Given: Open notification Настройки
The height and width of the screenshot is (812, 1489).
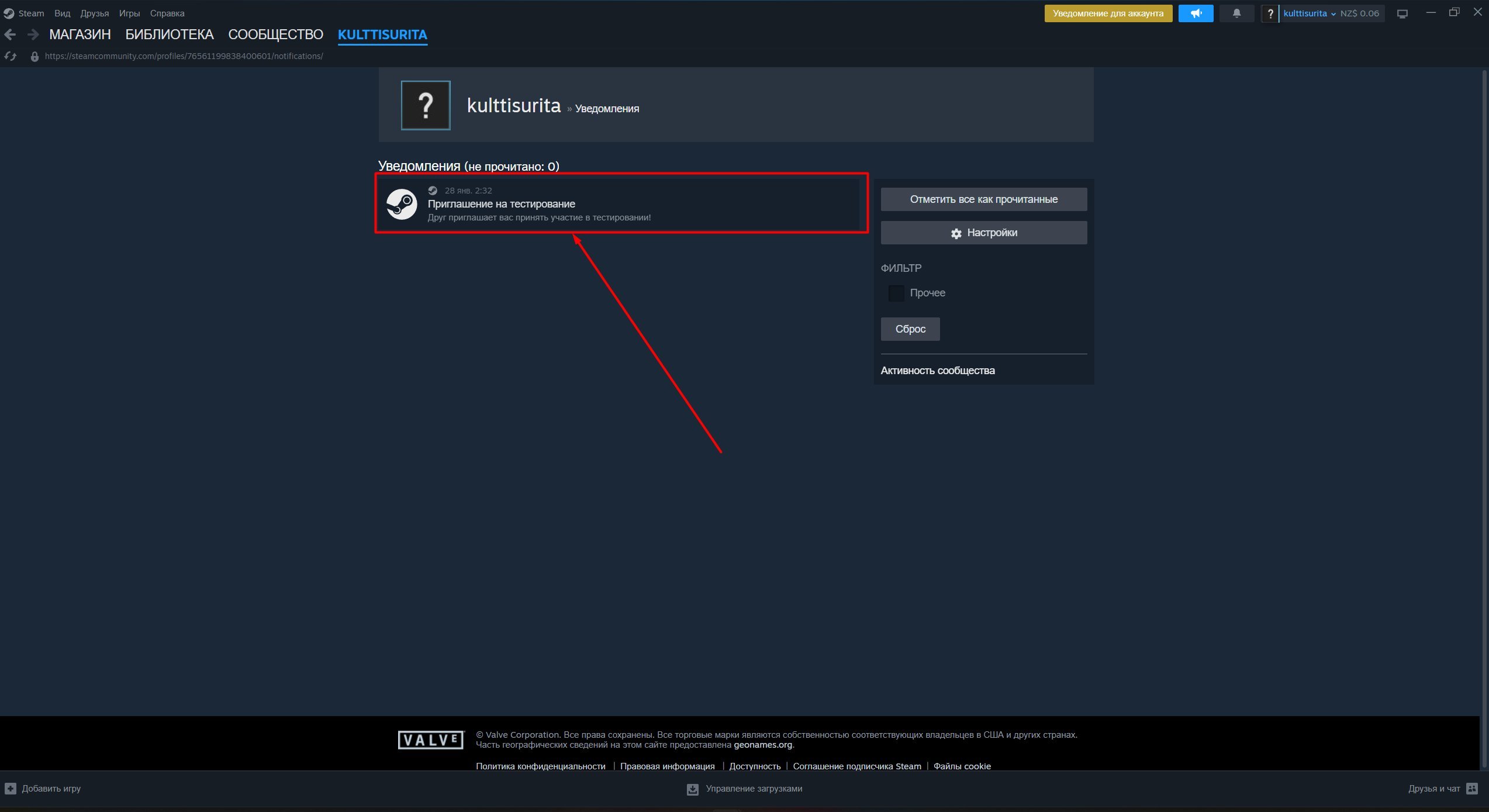Looking at the screenshot, I should (x=984, y=233).
